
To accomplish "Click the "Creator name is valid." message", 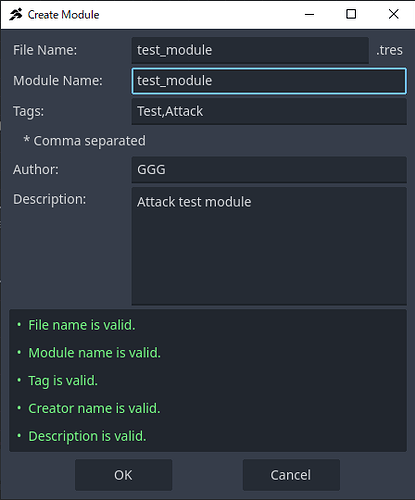I will tap(94, 408).
